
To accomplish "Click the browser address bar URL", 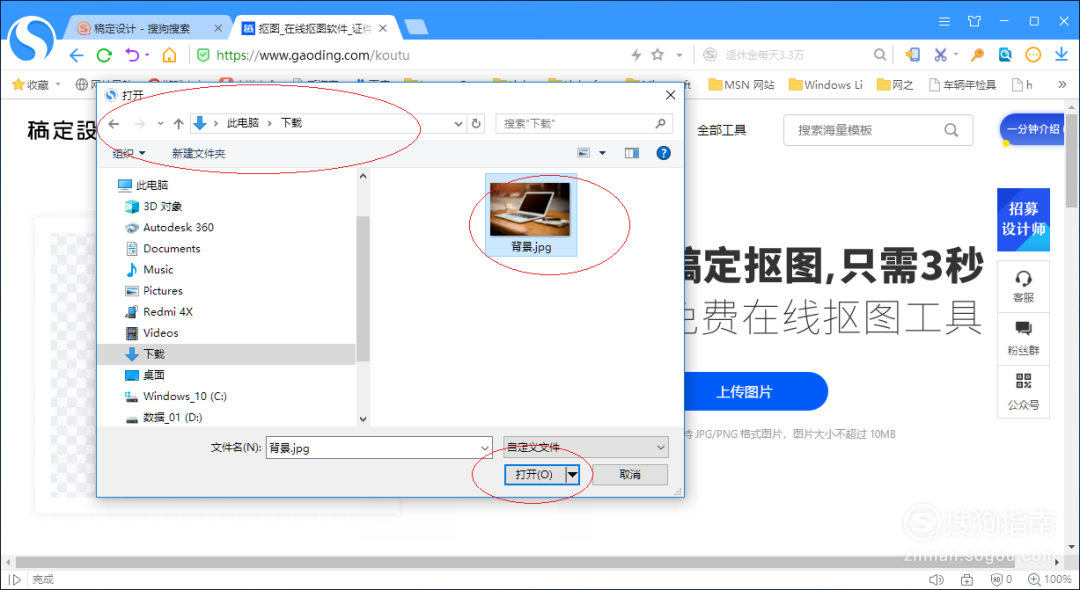I will [x=313, y=55].
